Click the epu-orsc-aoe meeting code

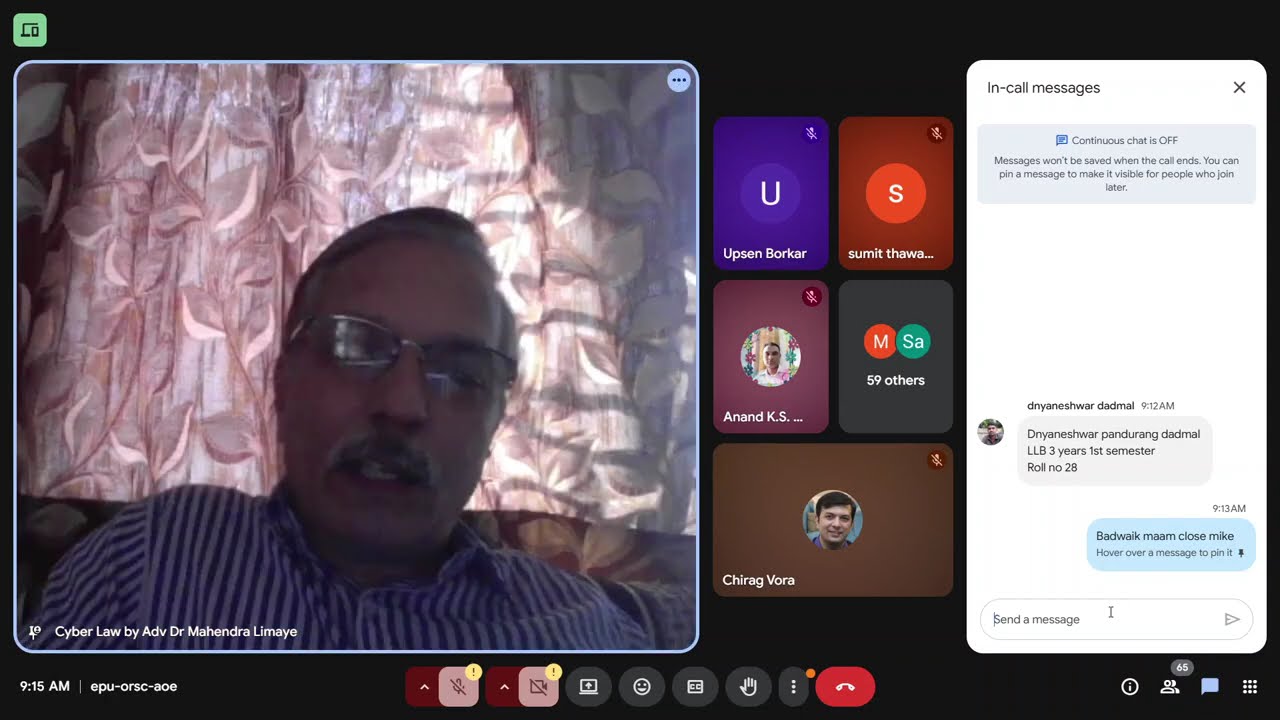click(x=134, y=686)
